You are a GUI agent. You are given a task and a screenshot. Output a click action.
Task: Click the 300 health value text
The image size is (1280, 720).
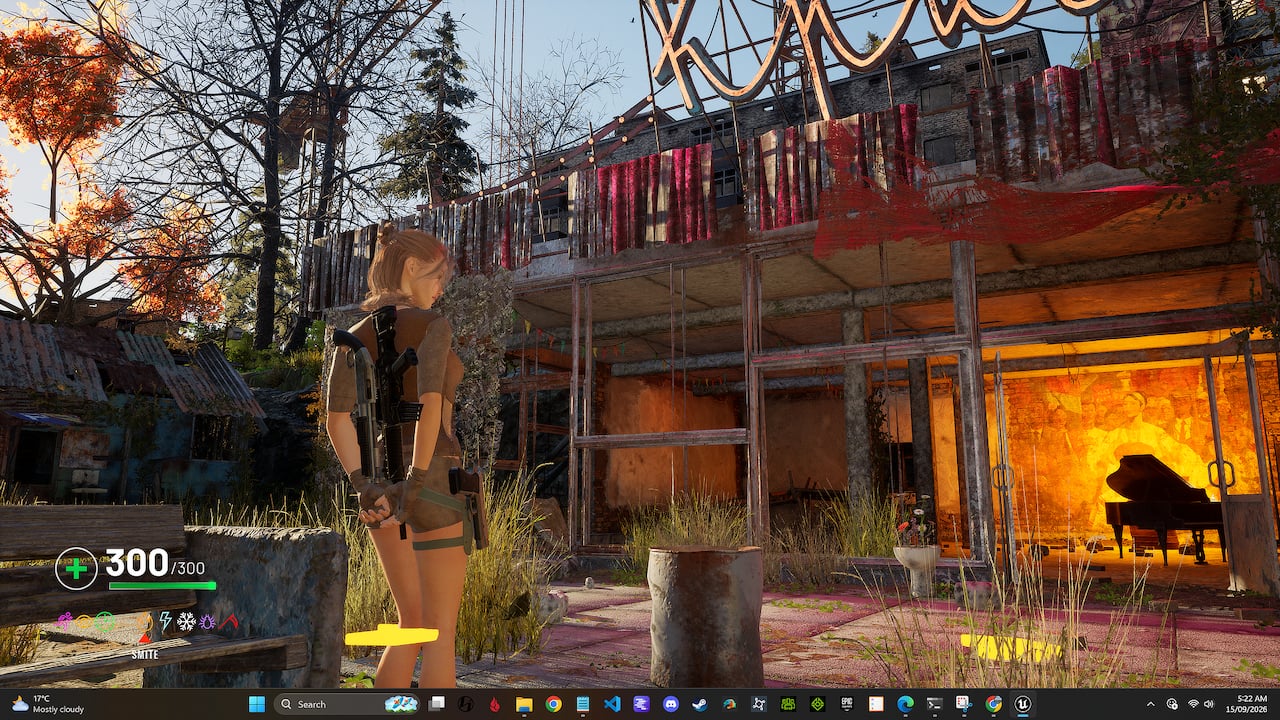click(137, 563)
